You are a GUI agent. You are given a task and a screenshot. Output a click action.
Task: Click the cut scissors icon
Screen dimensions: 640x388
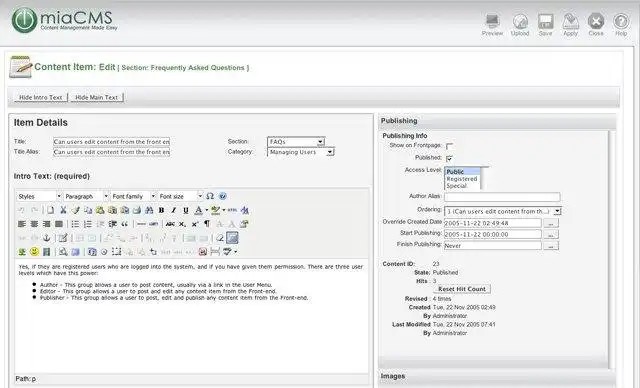pyautogui.click(x=63, y=210)
